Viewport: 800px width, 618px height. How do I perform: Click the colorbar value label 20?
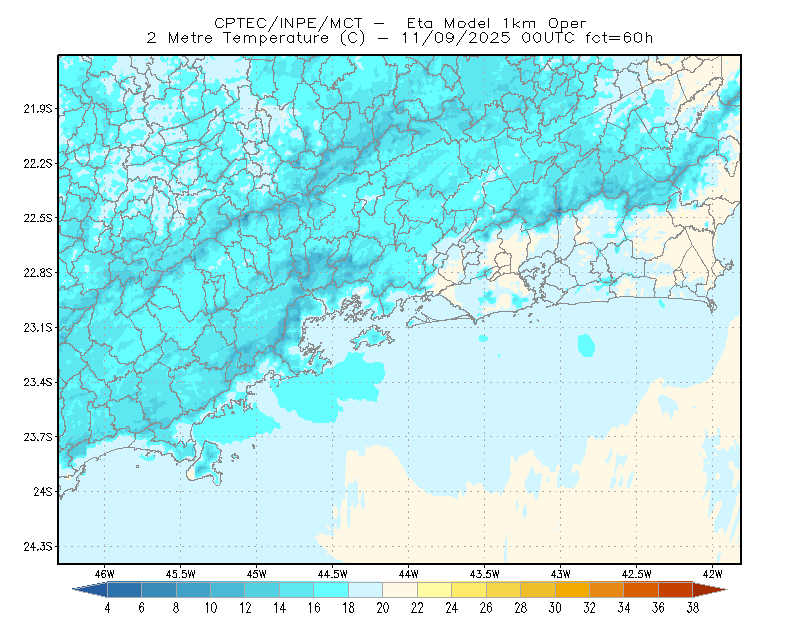click(x=383, y=608)
